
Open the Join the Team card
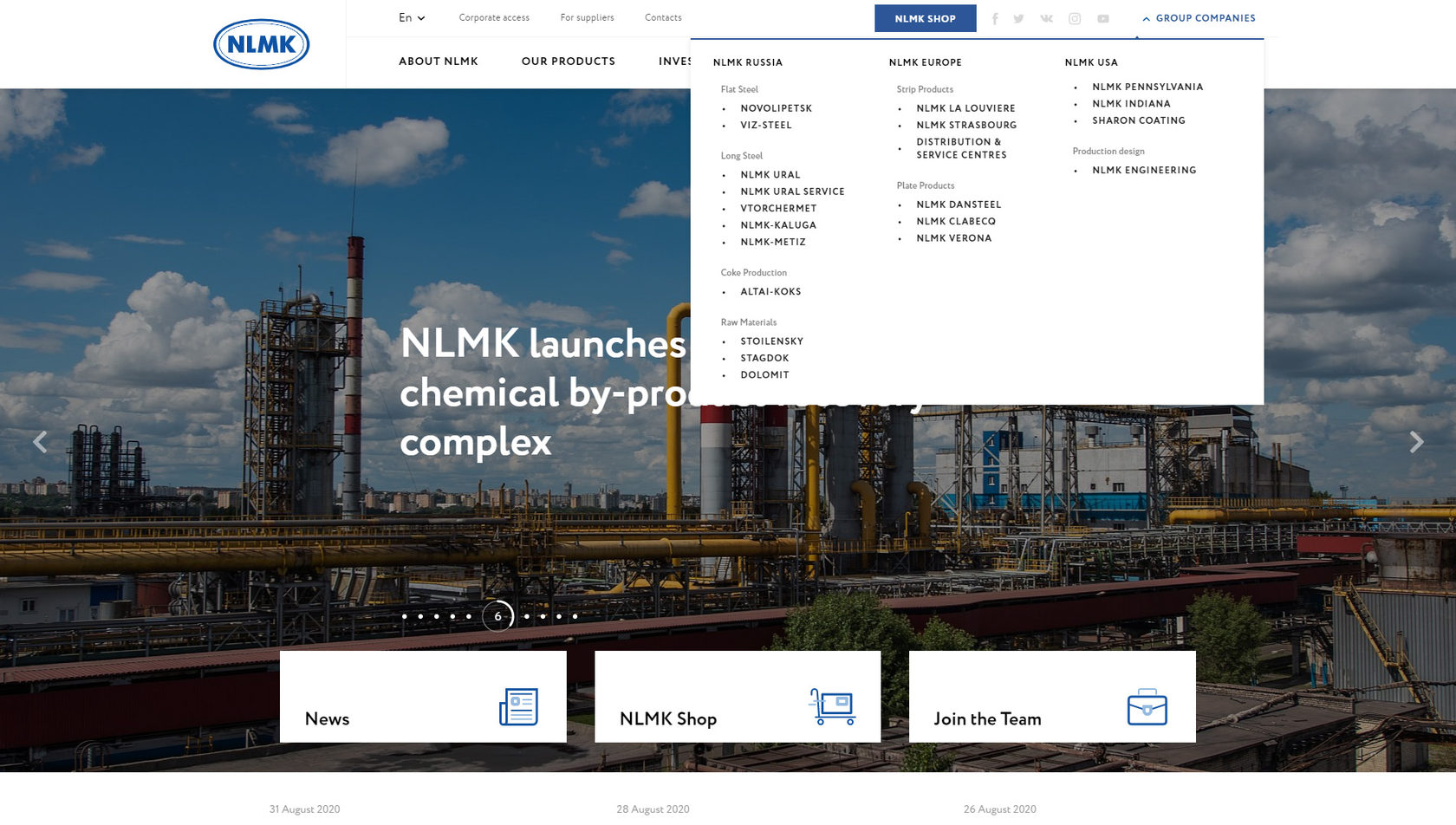pyautogui.click(x=1052, y=697)
